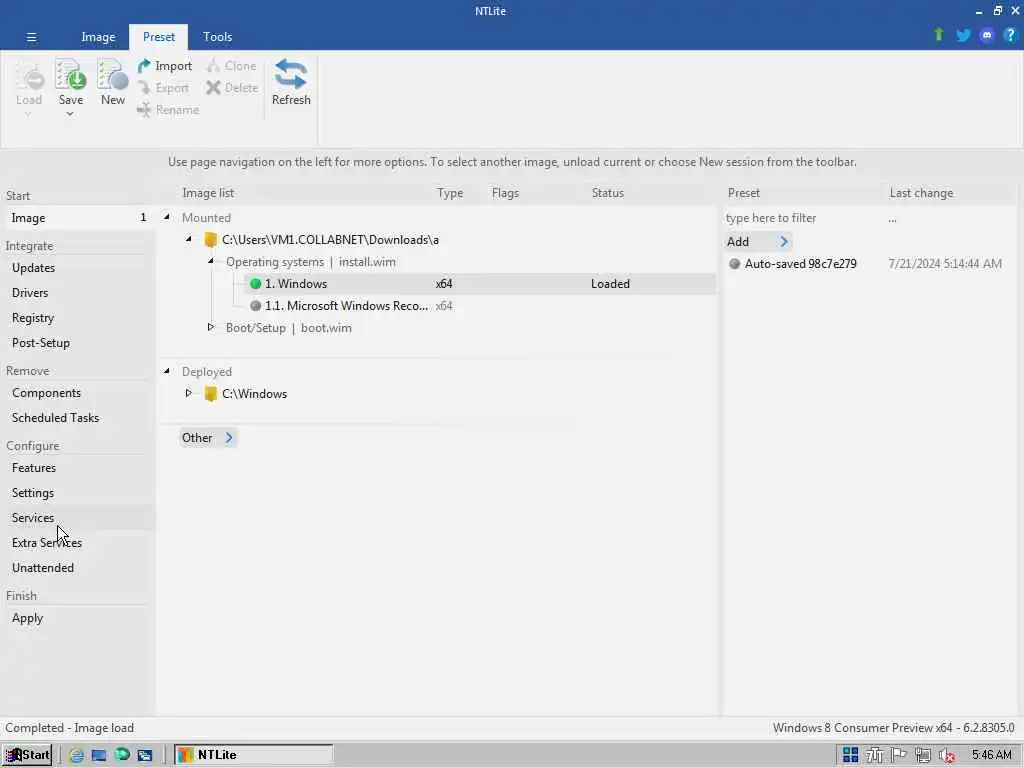The image size is (1024, 768).
Task: Click the Save preset icon
Action: pyautogui.click(x=71, y=74)
